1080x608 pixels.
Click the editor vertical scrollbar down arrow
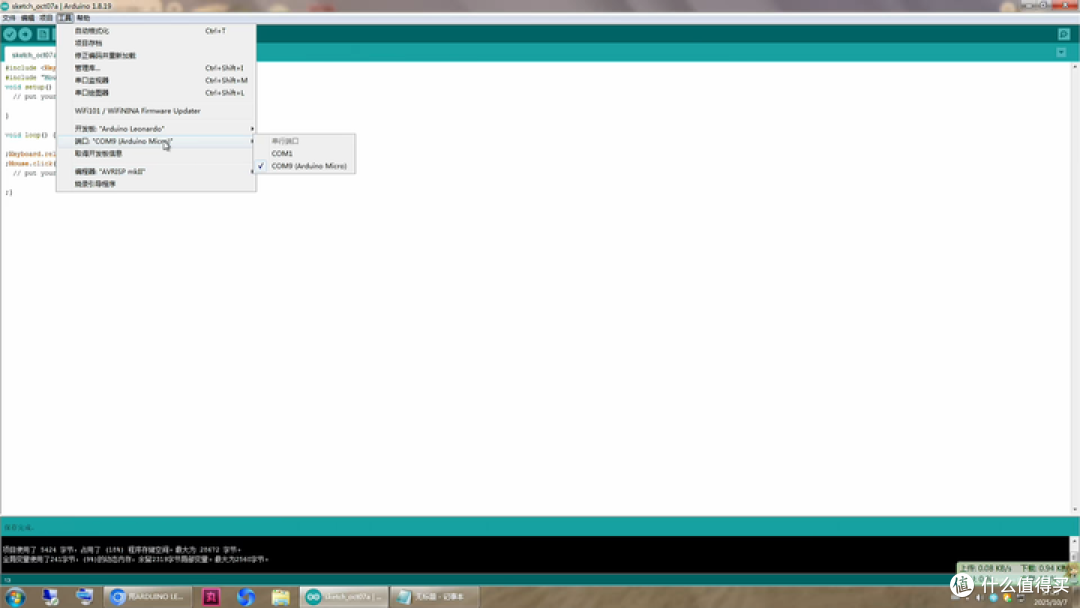click(1074, 510)
